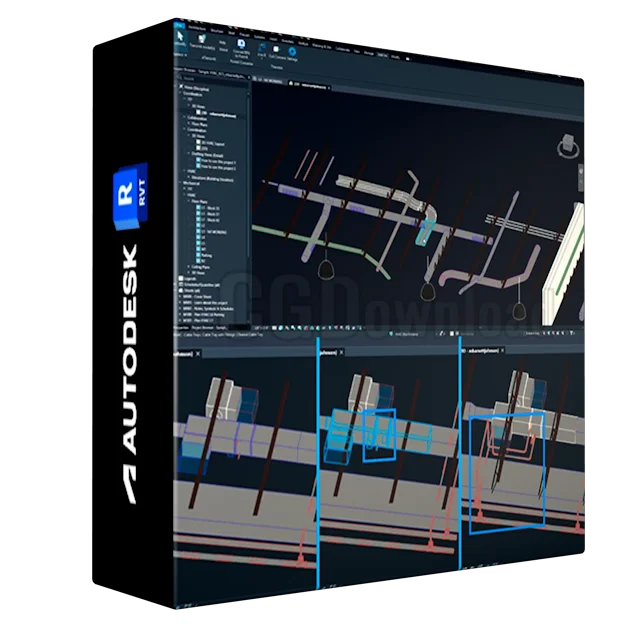Select the Modify arrow tool
Image resolution: width=630 pixels, height=630 pixels.
click(x=180, y=36)
